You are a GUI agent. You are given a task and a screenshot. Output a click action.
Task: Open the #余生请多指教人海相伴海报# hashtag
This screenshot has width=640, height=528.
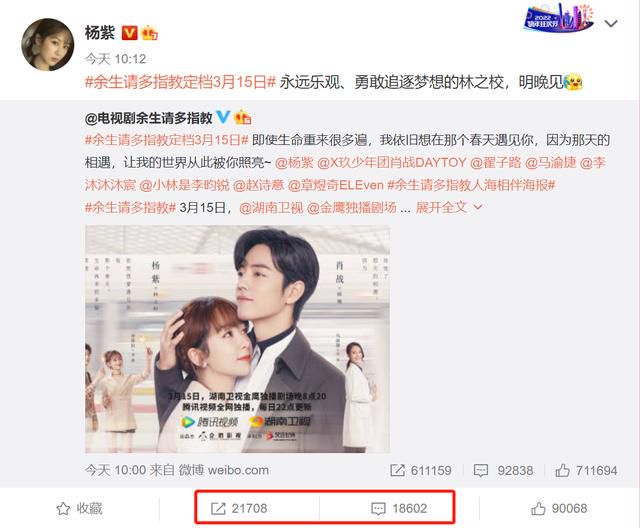[471, 185]
